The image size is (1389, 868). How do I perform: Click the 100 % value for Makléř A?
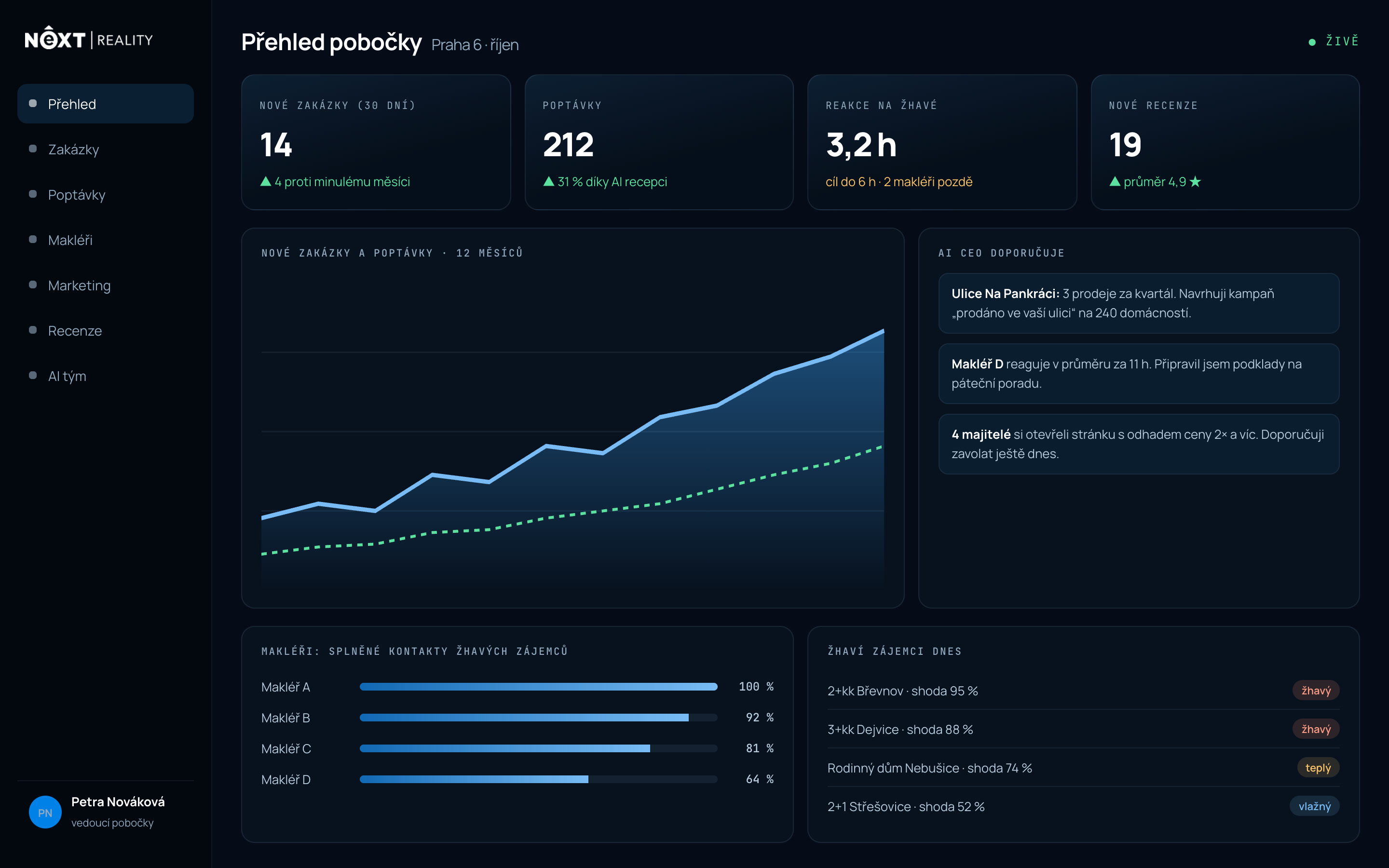[756, 687]
